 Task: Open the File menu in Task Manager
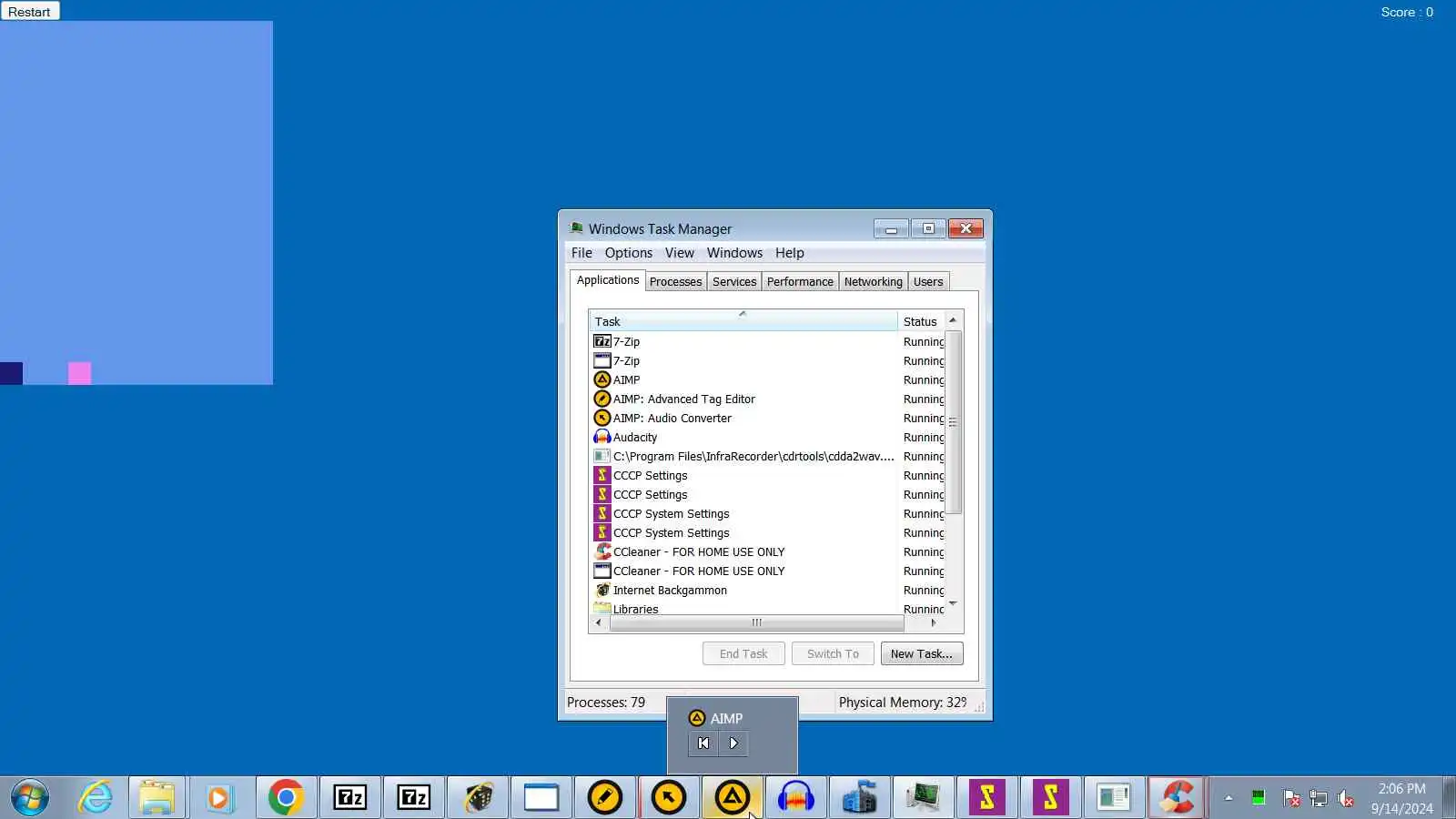coord(581,253)
